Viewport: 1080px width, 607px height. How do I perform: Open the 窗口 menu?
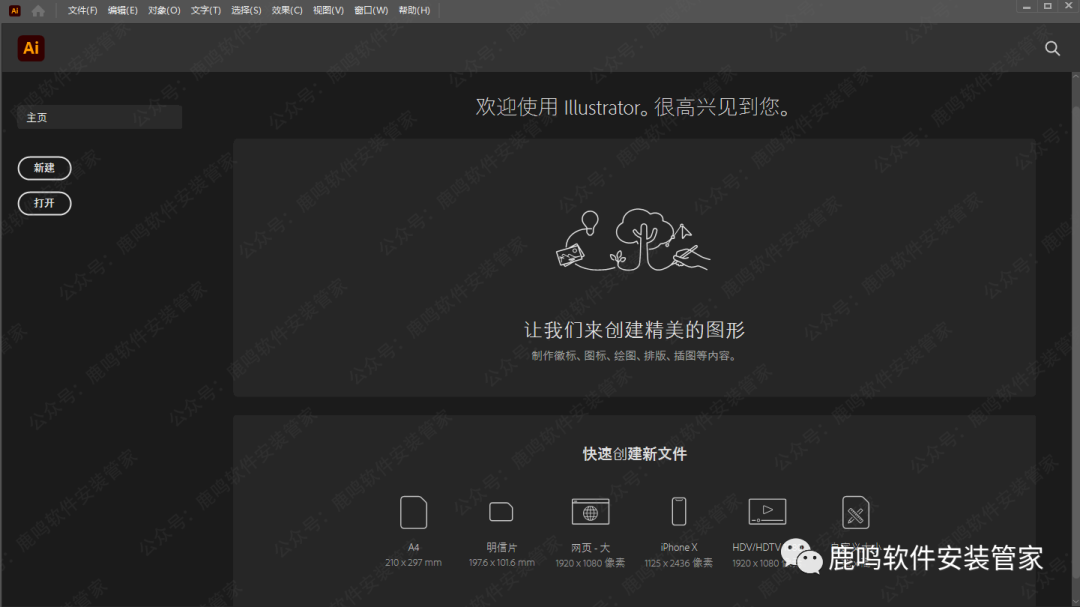[x=370, y=9]
